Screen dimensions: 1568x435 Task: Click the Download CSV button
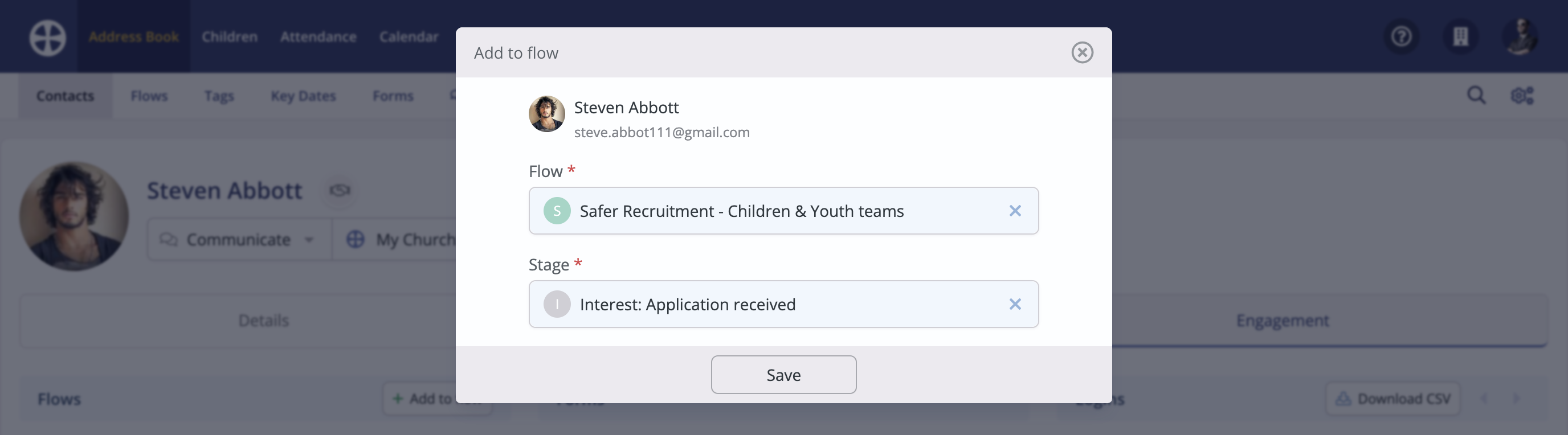click(x=1393, y=399)
